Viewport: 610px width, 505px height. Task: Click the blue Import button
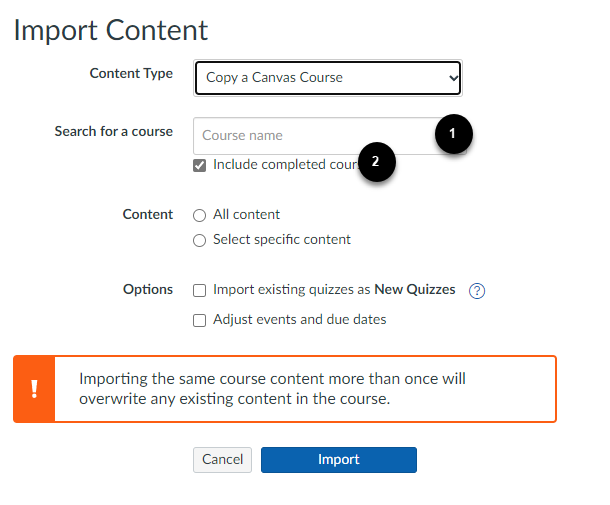pyautogui.click(x=338, y=459)
